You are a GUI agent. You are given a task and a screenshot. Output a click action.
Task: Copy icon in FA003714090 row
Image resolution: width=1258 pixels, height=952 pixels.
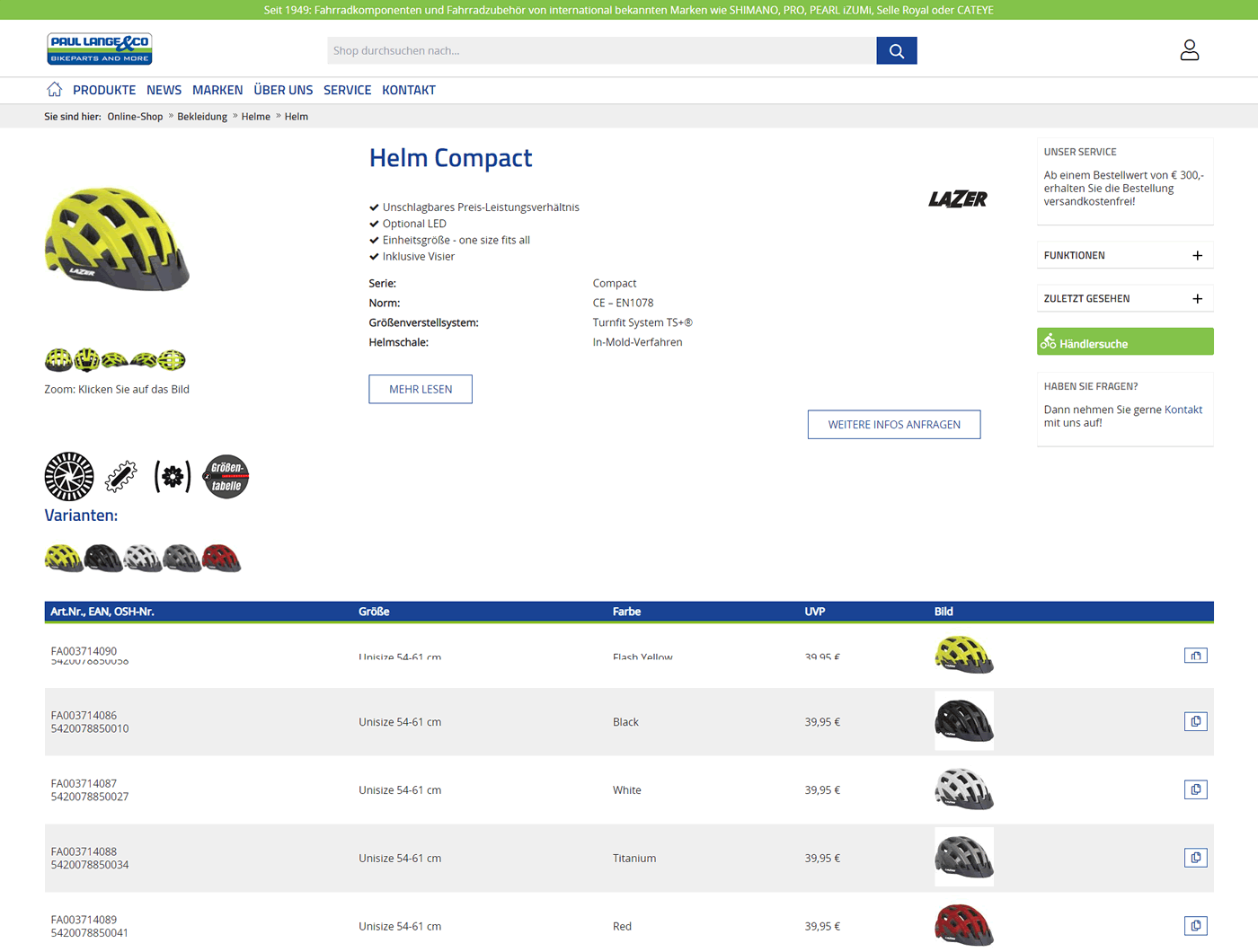pyautogui.click(x=1196, y=656)
